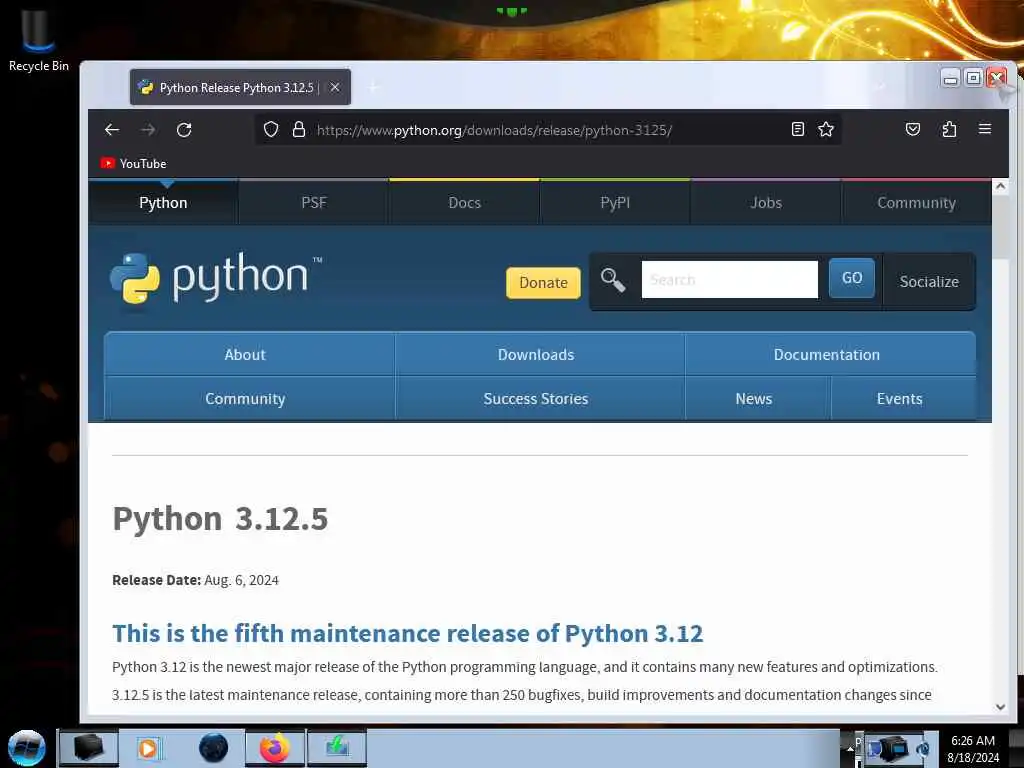
Task: Select the Python Release browser tab
Action: (x=240, y=87)
